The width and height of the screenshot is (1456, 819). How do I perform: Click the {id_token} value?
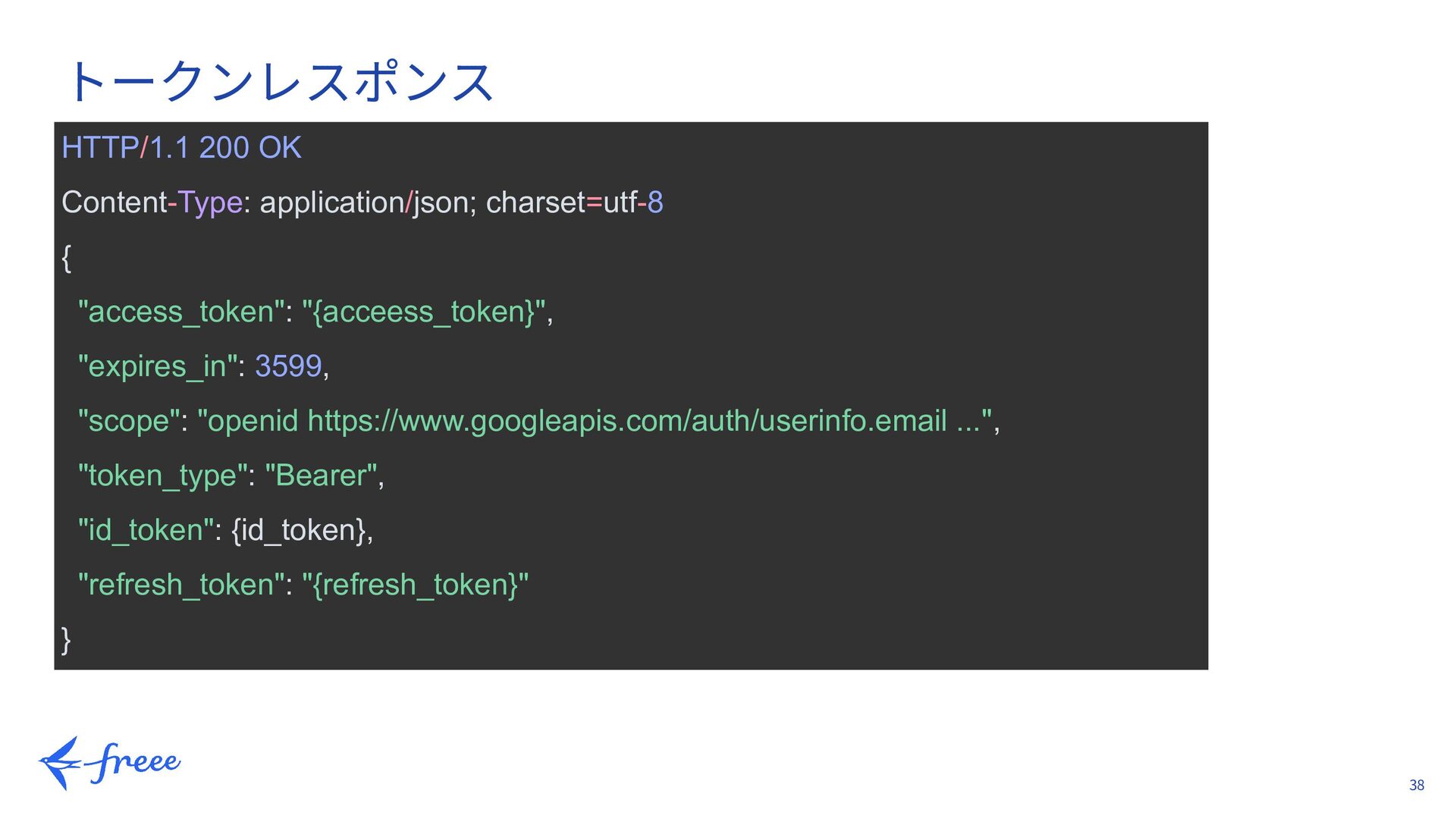(x=299, y=530)
